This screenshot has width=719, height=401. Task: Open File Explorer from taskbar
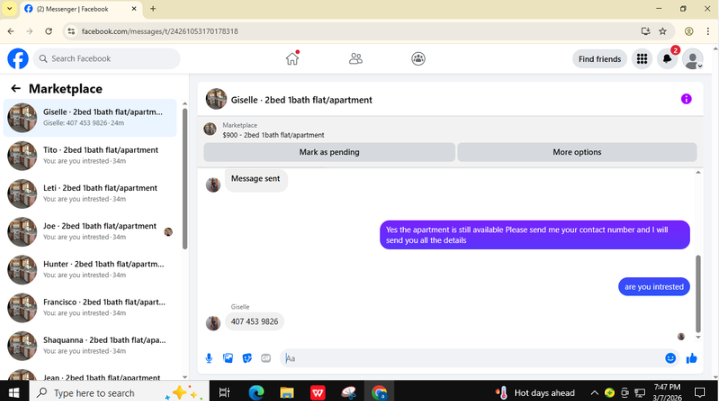coord(287,393)
